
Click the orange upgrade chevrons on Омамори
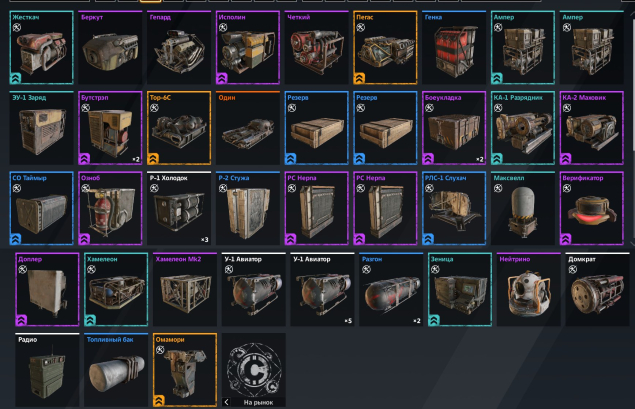159,401
